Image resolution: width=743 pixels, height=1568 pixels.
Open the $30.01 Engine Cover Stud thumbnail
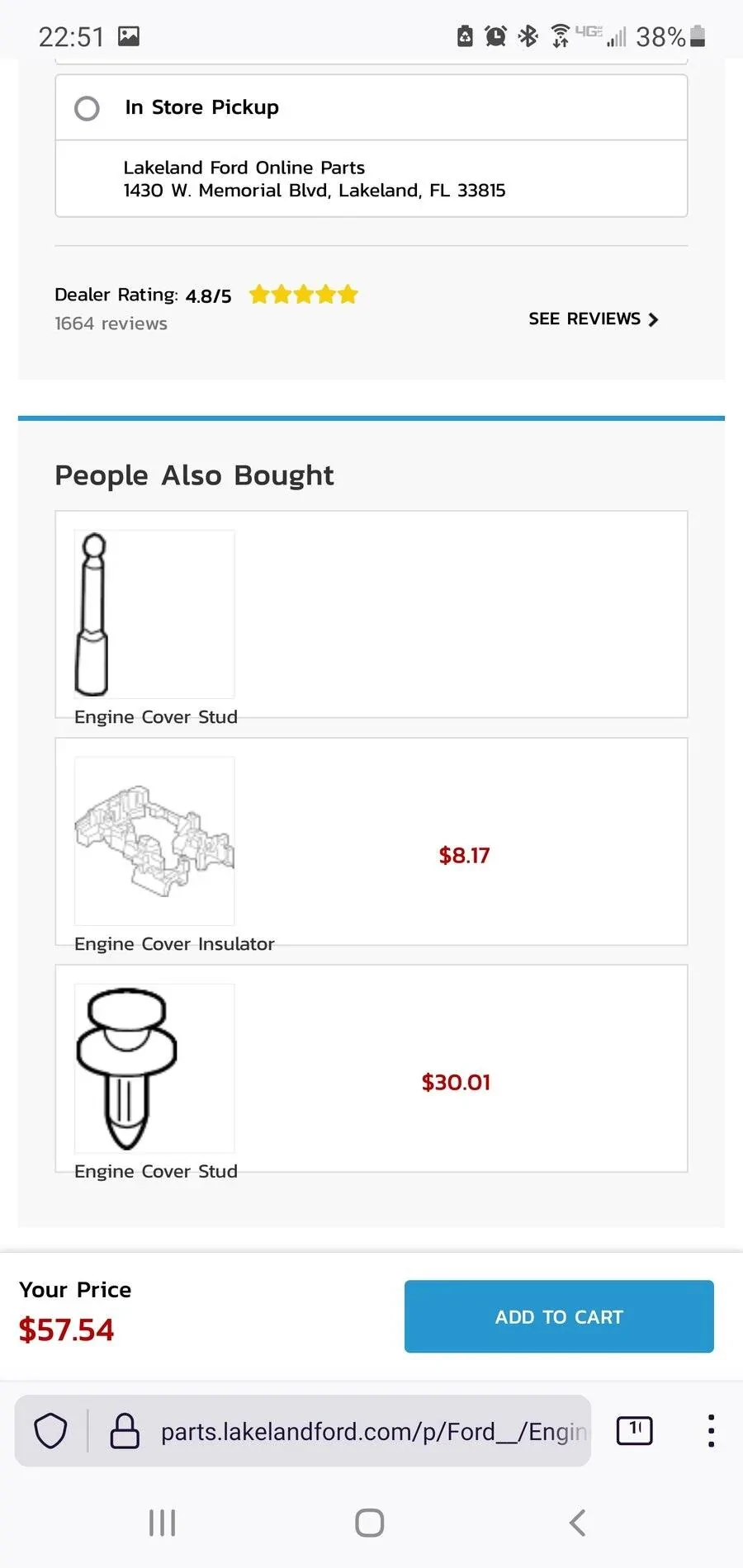click(x=154, y=1068)
